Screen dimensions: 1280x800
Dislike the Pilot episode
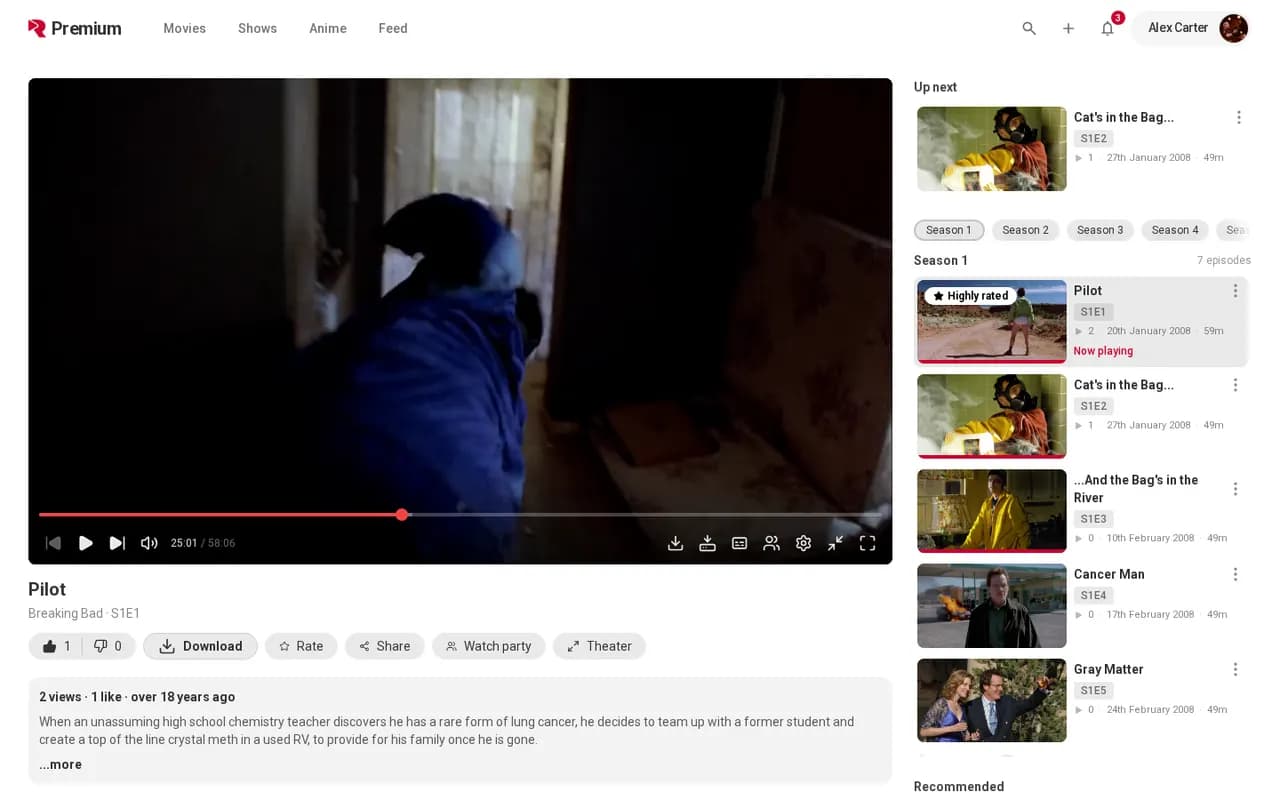pyautogui.click(x=108, y=646)
